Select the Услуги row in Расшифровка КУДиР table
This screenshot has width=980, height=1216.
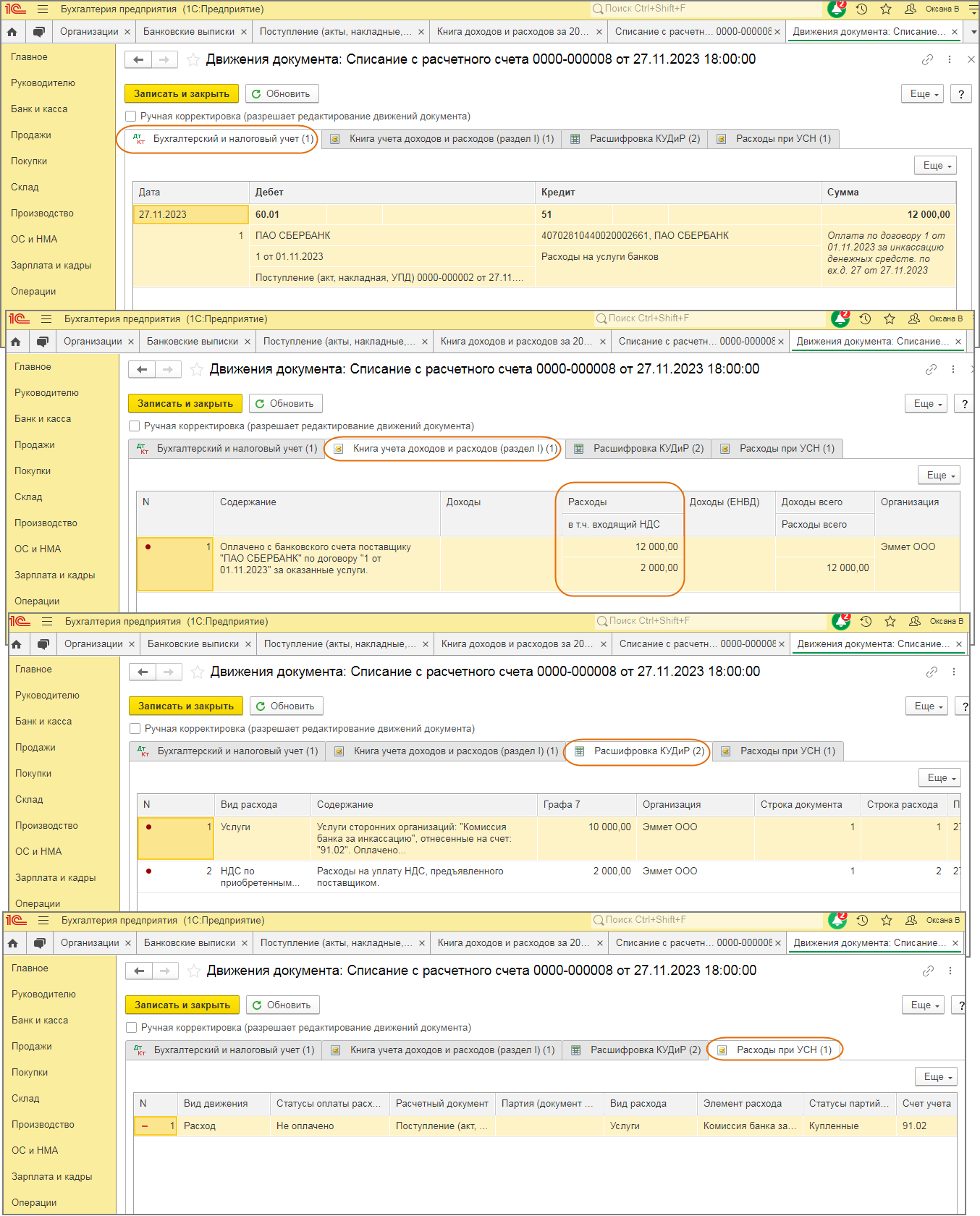coord(550,838)
